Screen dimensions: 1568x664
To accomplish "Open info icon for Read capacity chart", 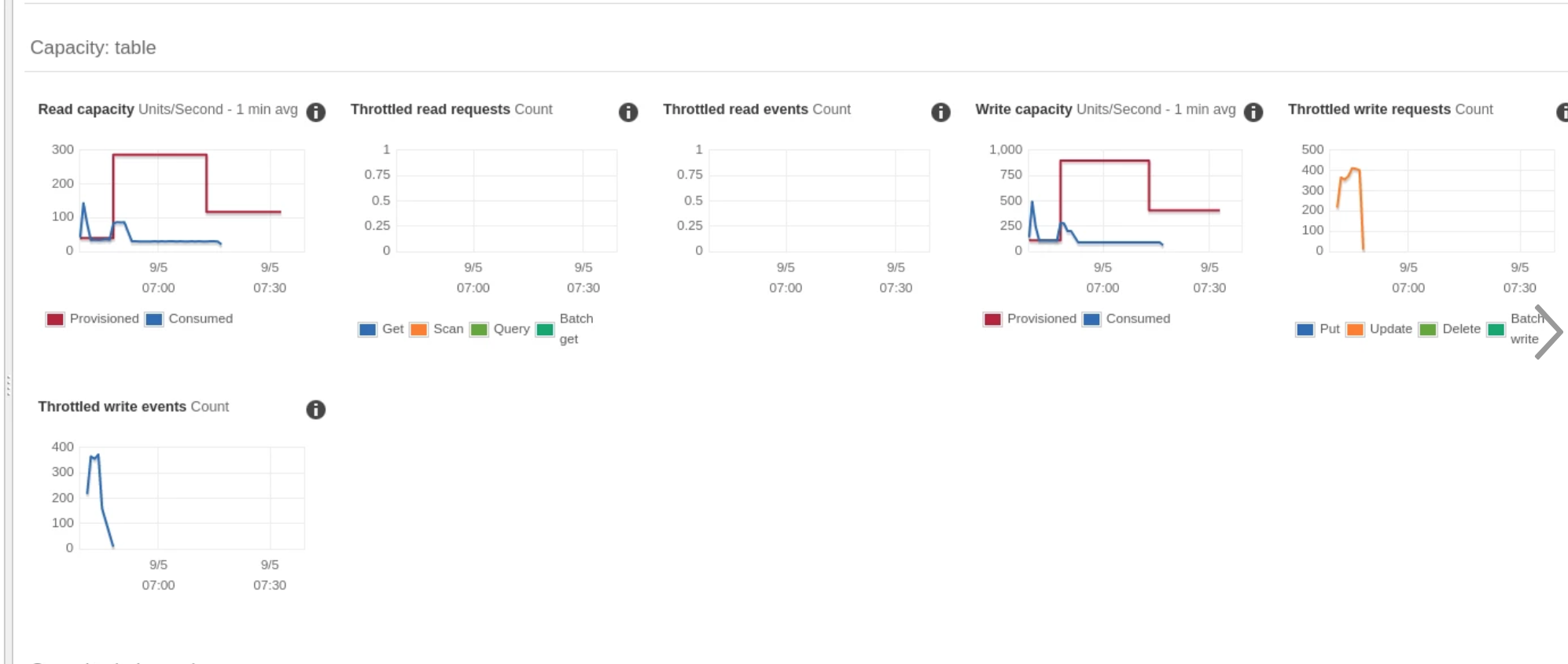I will pos(315,113).
